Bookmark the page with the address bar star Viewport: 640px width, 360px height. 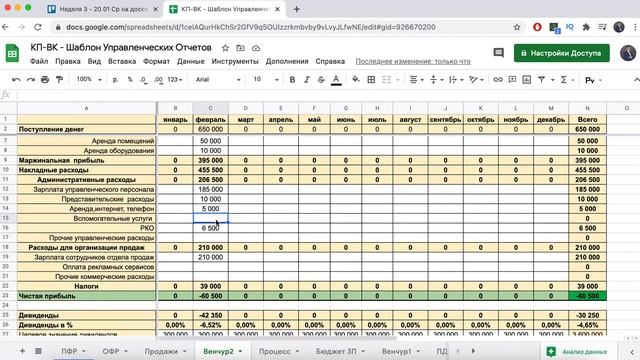coord(517,27)
